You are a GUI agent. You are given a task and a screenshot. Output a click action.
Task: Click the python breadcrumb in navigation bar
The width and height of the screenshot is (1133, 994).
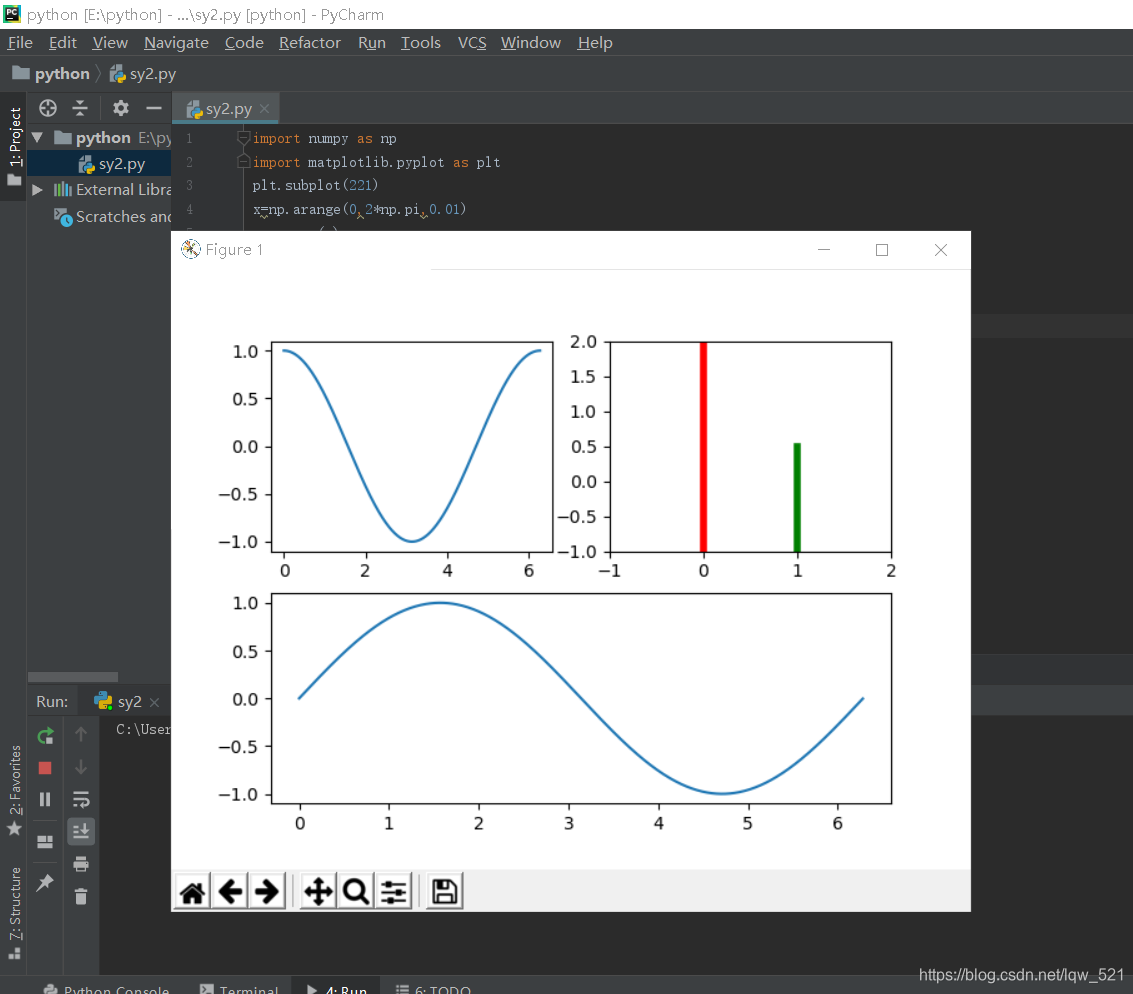(51, 74)
